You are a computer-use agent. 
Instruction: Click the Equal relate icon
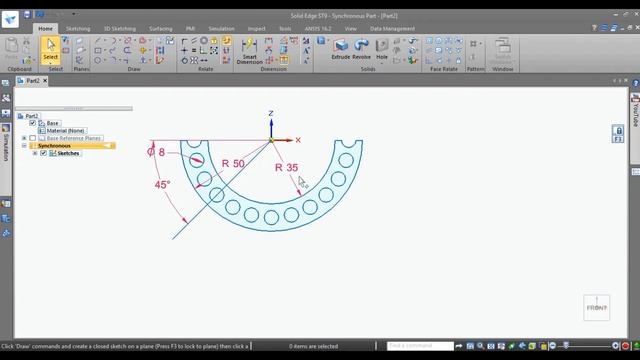(x=194, y=51)
